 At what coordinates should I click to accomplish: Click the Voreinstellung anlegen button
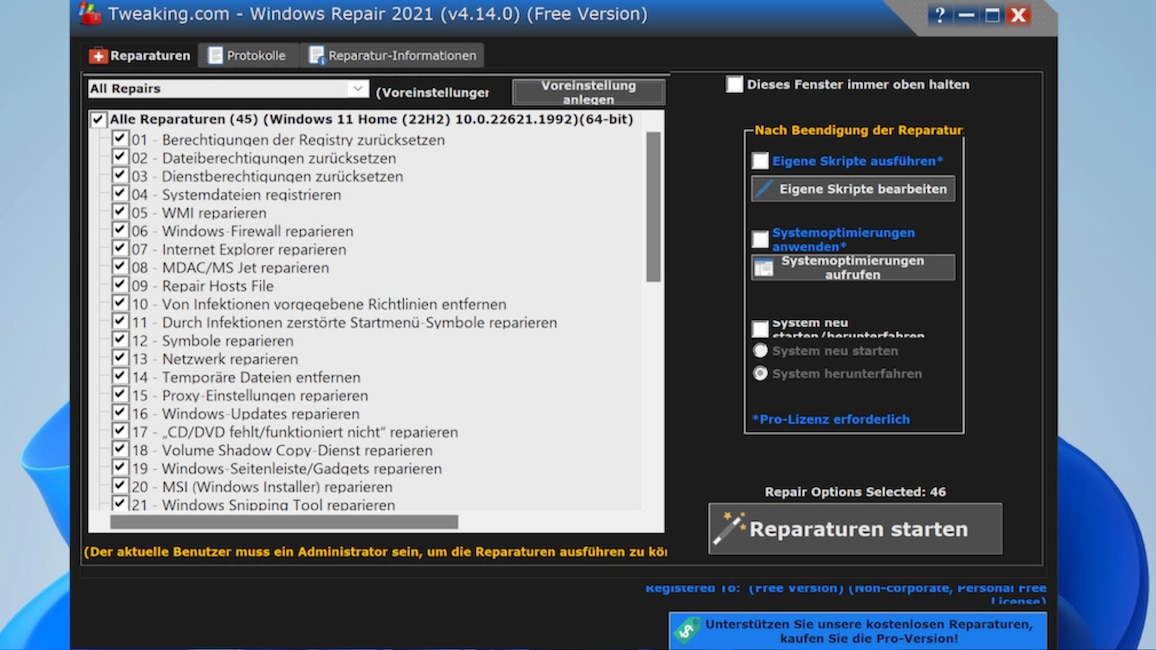588,92
